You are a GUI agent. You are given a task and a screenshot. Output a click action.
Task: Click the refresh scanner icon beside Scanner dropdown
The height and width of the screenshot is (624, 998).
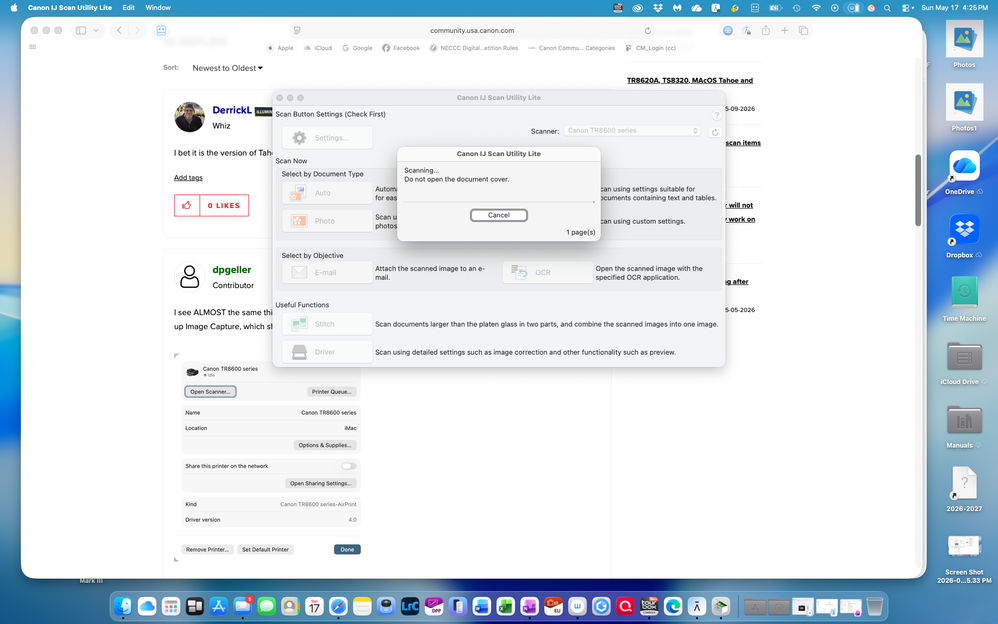pos(715,132)
